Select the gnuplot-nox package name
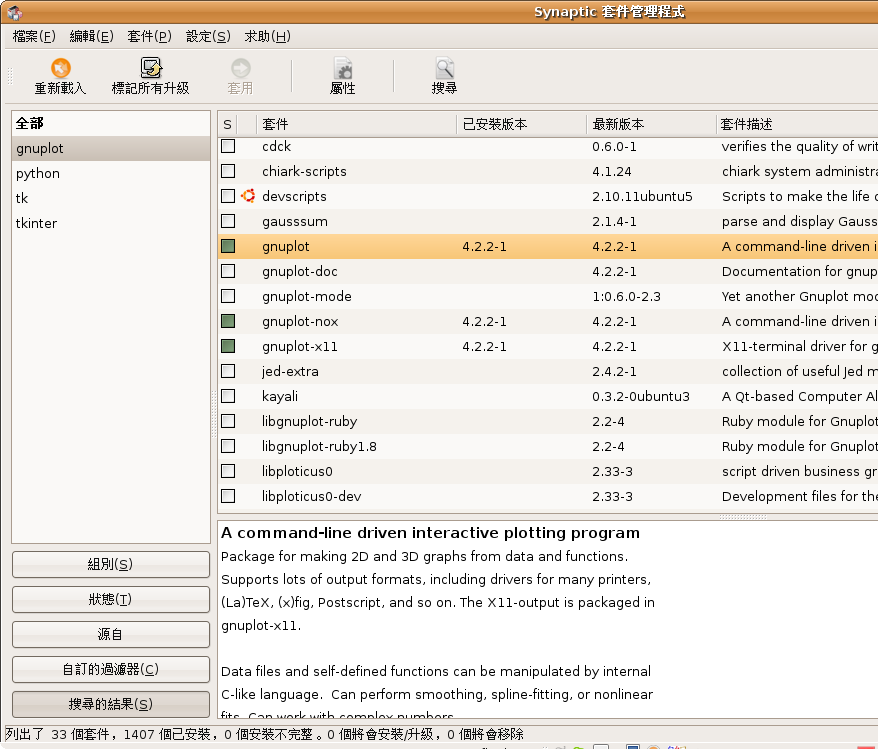Screen dimensions: 878x749 pyautogui.click(x=300, y=321)
